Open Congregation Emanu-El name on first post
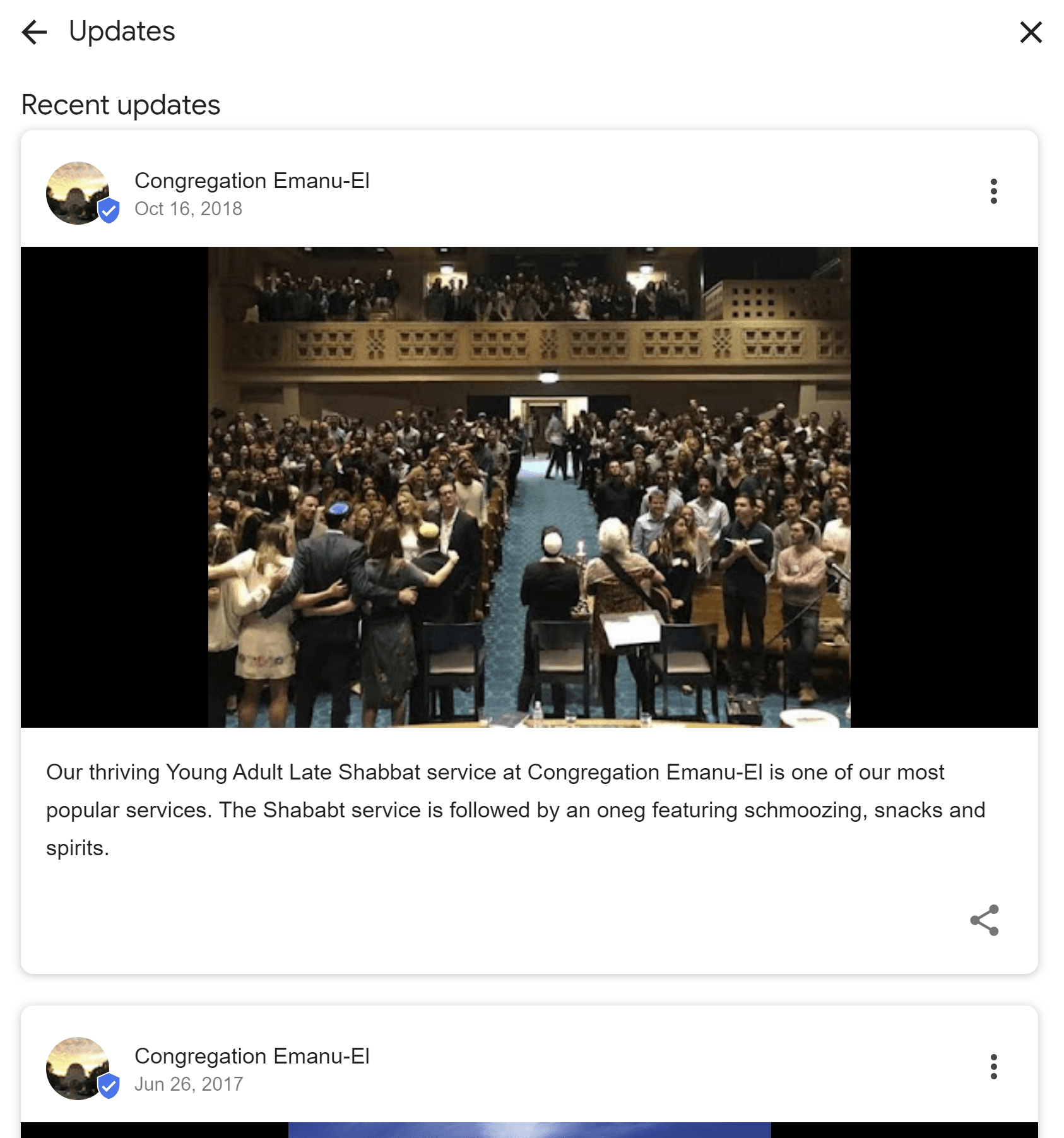The image size is (1064, 1138). point(252,181)
